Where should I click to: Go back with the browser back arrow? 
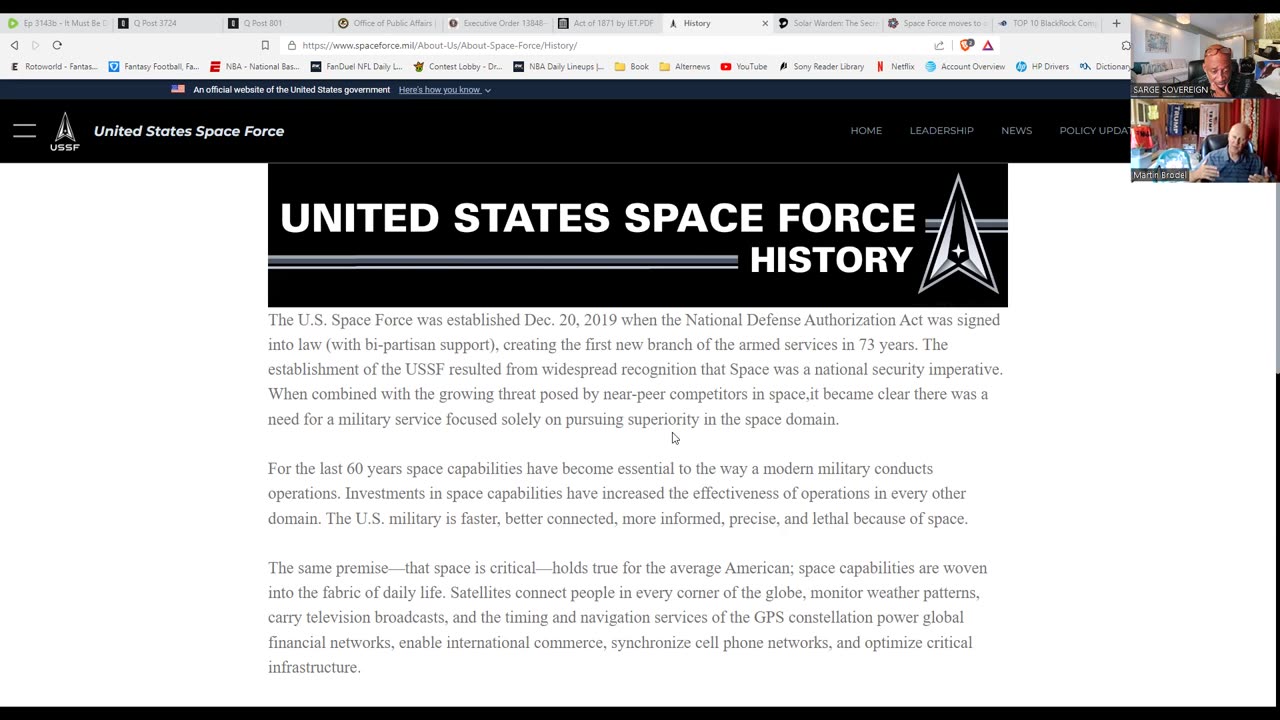(14, 45)
